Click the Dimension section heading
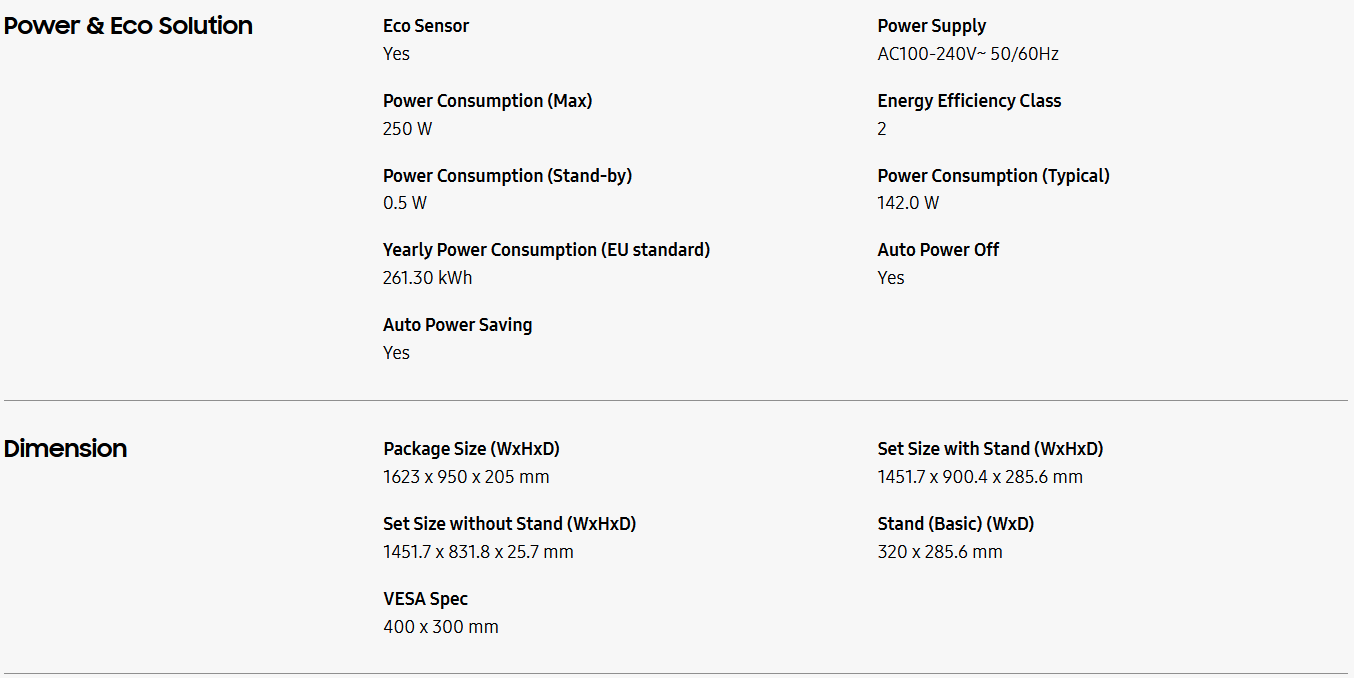This screenshot has height=678, width=1354. [65, 449]
